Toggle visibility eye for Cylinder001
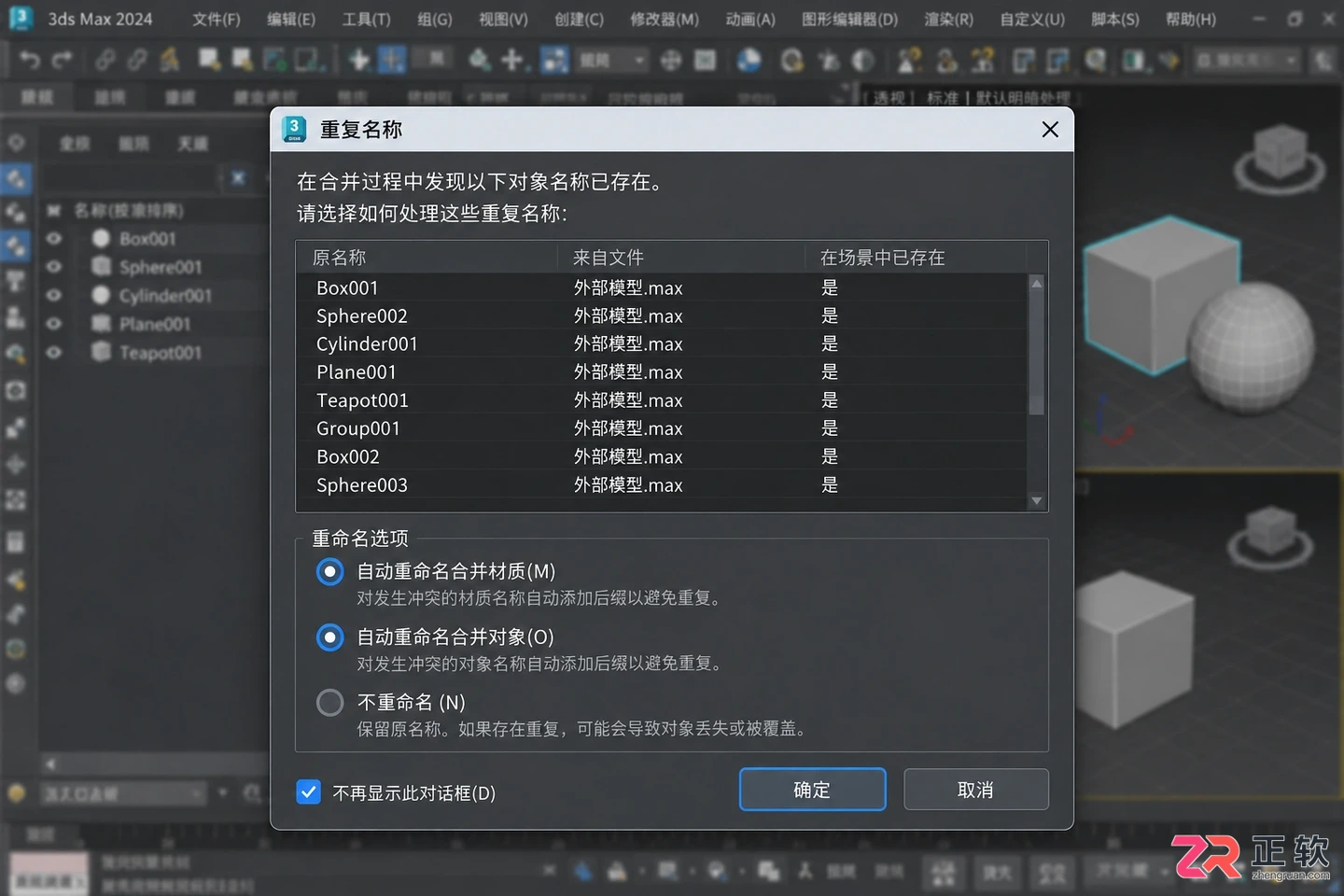Screen dimensions: 1344x896 coord(54,295)
